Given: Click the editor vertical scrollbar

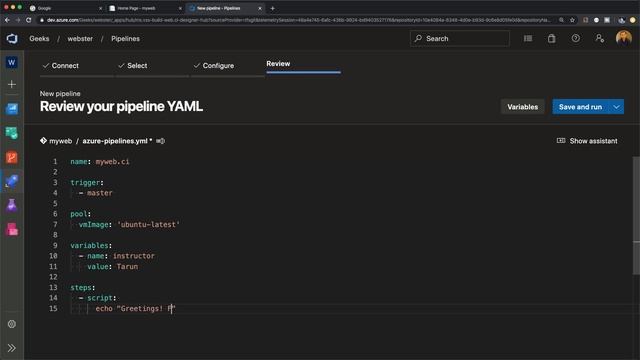Looking at the screenshot, I should [636, 216].
